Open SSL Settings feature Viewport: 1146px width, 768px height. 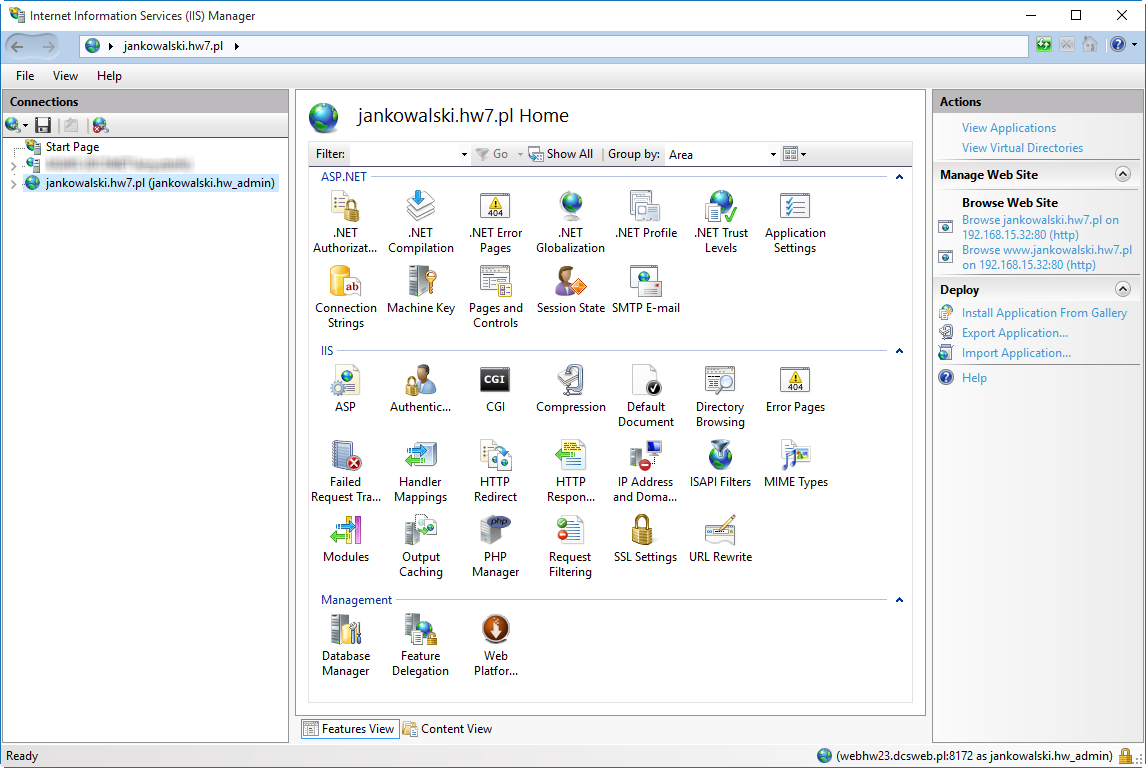point(645,539)
